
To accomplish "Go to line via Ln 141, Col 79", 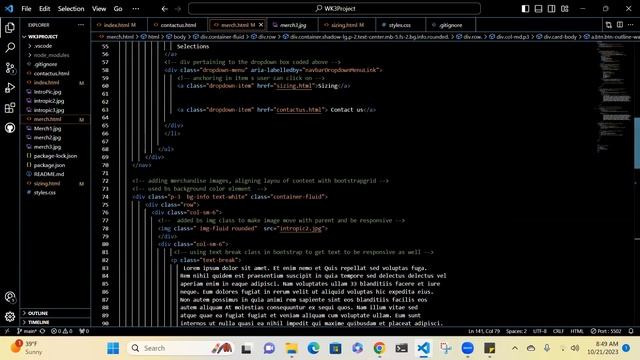I will (484, 331).
